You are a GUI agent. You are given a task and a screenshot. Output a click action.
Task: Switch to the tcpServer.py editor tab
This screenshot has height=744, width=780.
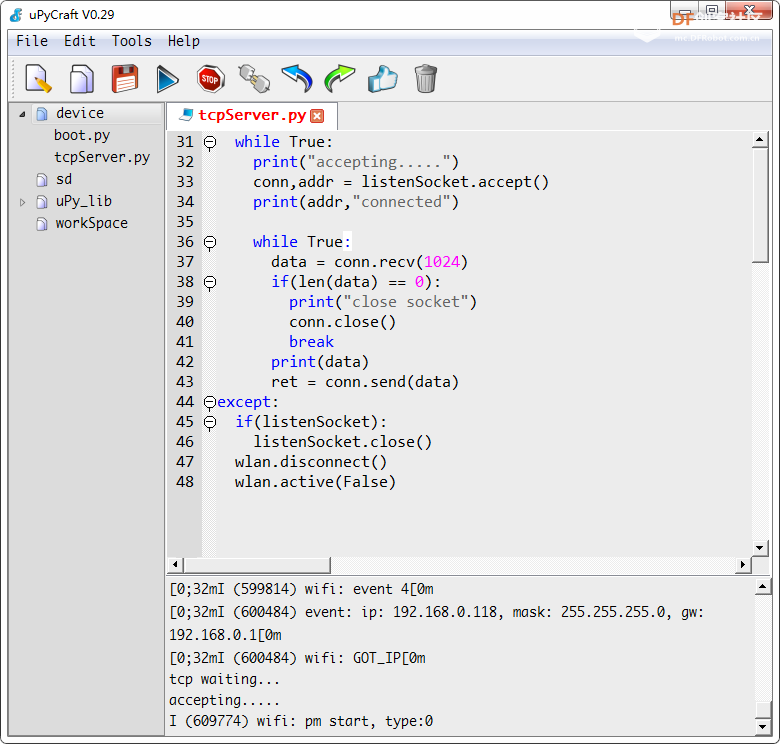(x=252, y=116)
